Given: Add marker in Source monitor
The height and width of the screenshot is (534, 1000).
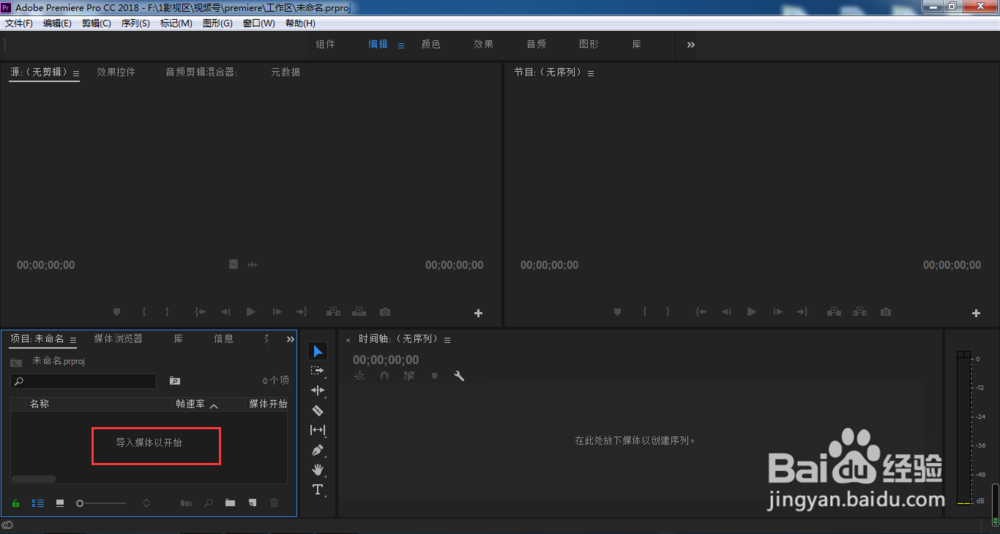Looking at the screenshot, I should click(x=117, y=312).
